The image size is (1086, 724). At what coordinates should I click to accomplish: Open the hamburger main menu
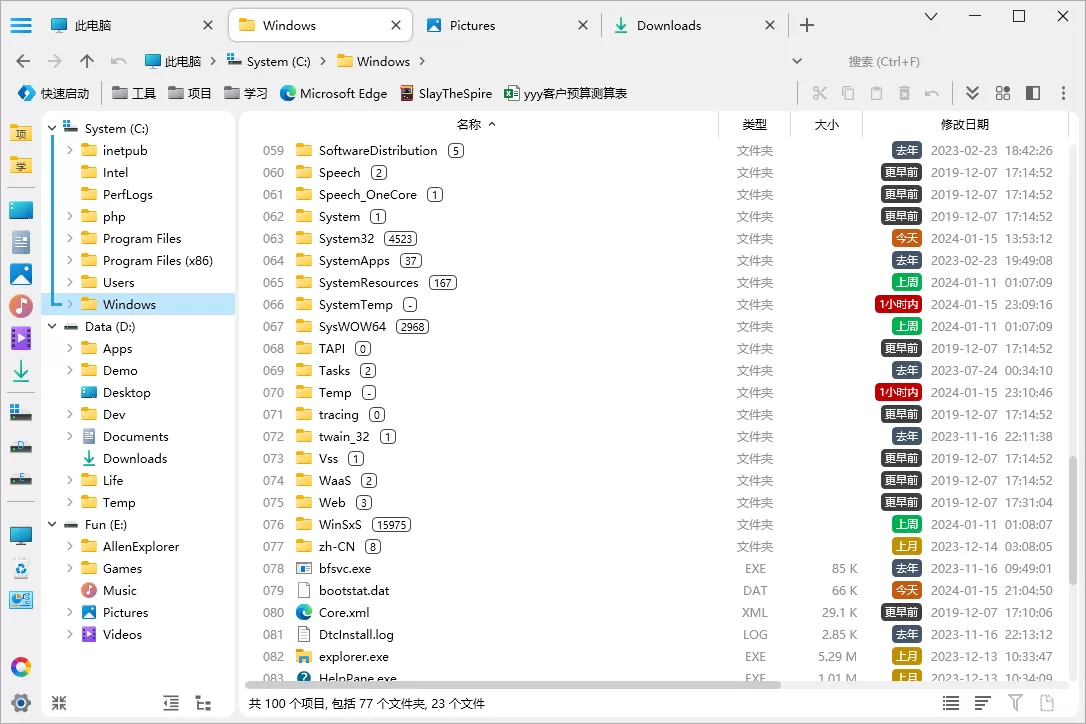pyautogui.click(x=20, y=25)
